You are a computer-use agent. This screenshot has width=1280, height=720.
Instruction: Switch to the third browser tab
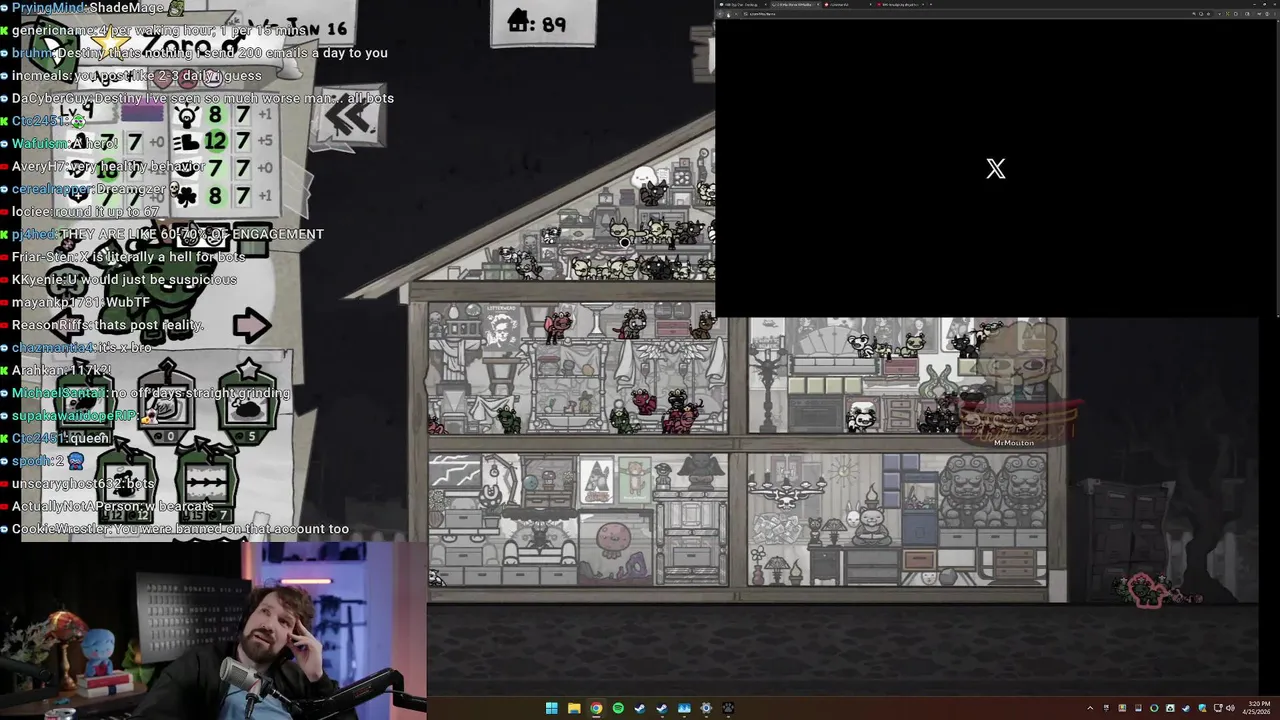pos(848,4)
